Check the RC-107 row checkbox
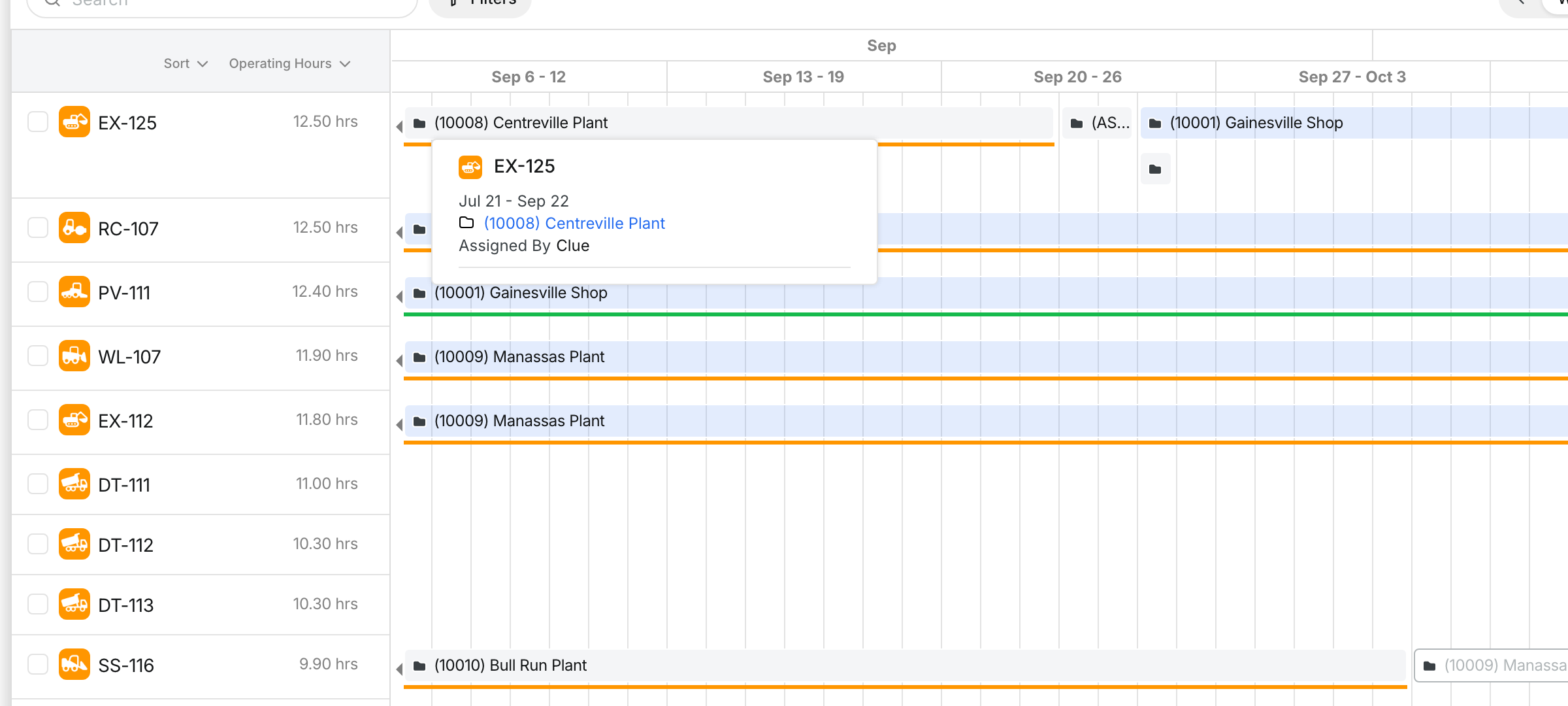 point(38,227)
